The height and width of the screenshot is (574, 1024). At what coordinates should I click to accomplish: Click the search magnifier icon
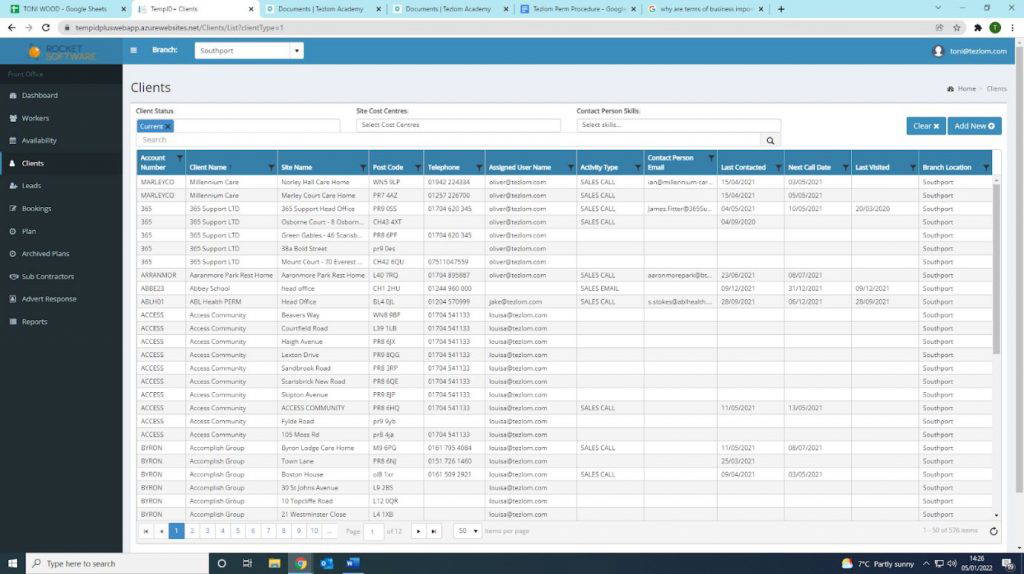pyautogui.click(x=769, y=141)
